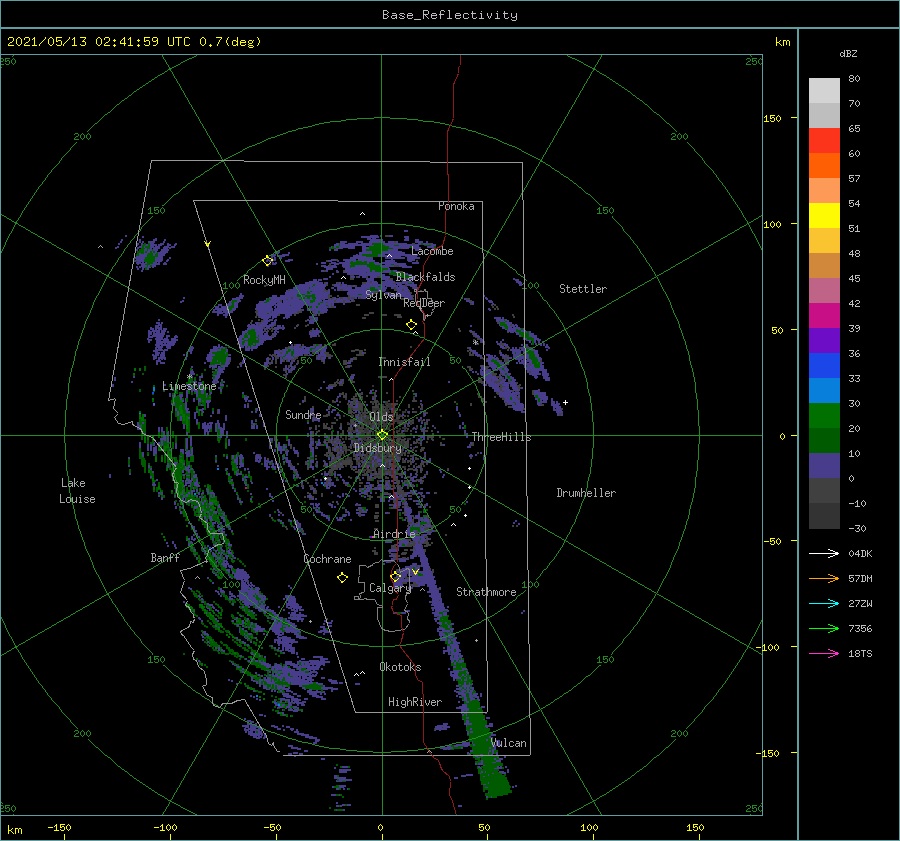Click the ThreeHills label
This screenshot has height=841, width=900.
coord(501,437)
